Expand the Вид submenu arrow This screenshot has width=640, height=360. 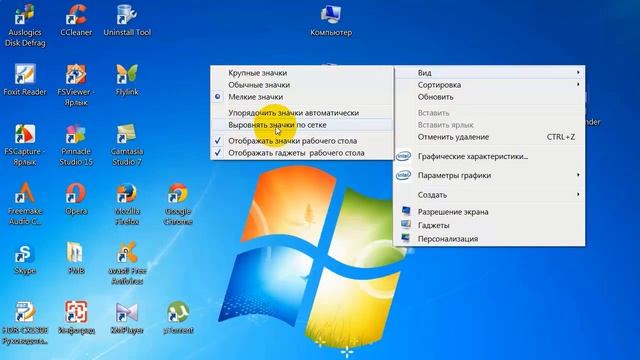(x=578, y=72)
